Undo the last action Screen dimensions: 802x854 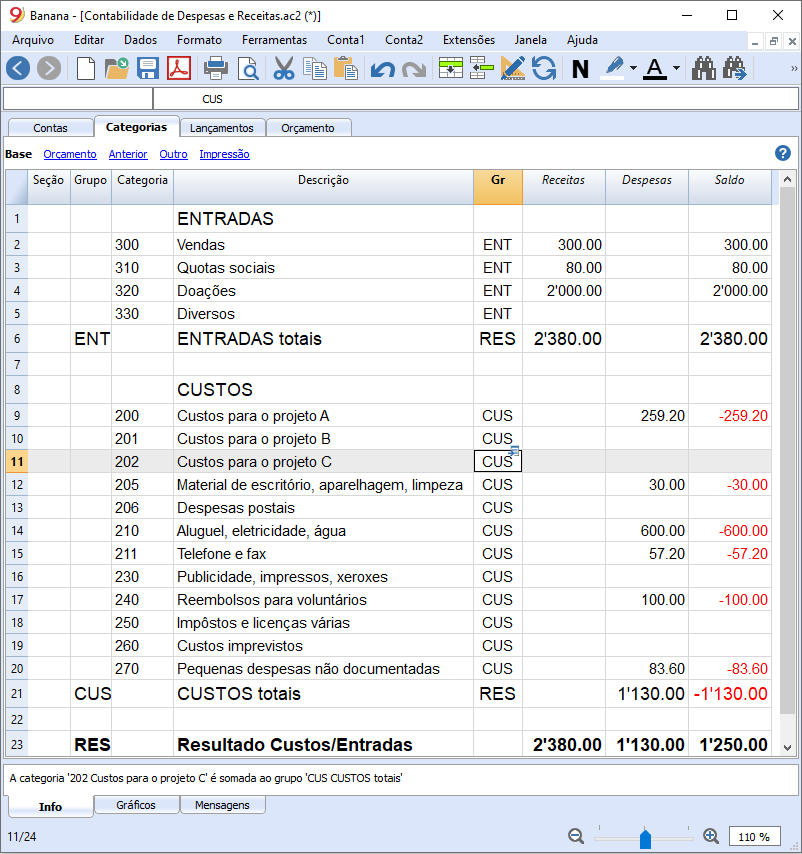[382, 69]
